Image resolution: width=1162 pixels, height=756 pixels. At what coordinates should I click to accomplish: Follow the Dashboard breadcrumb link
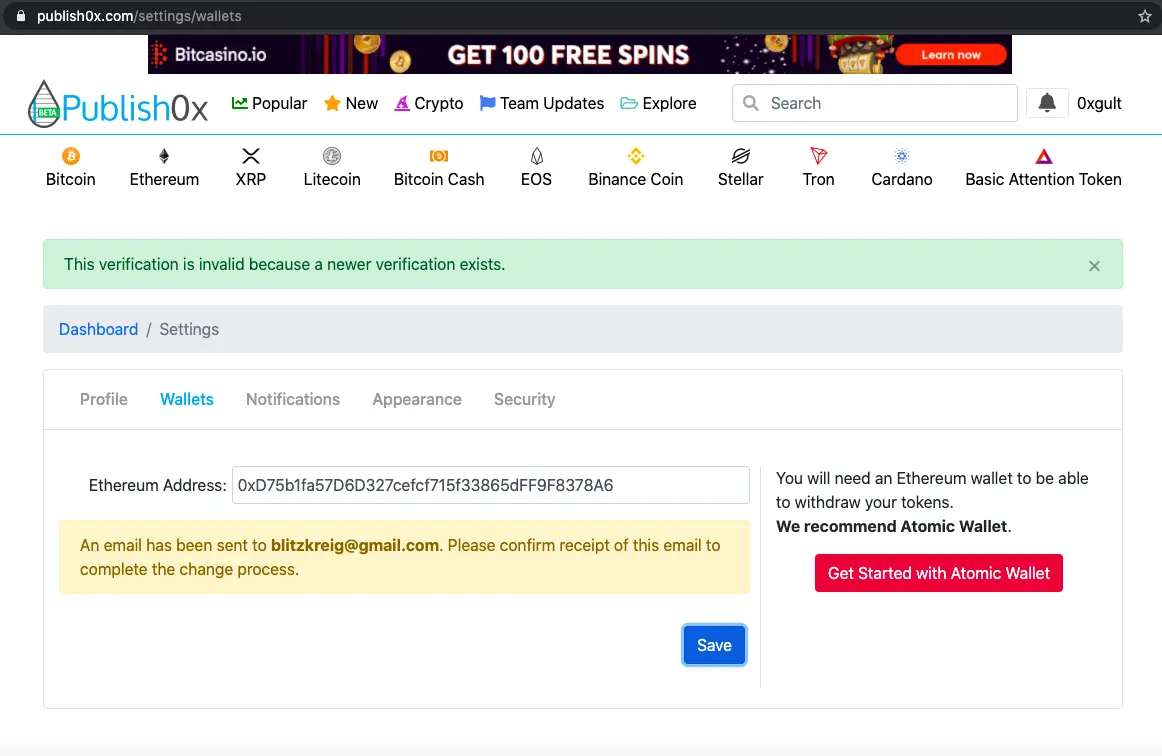pos(98,329)
